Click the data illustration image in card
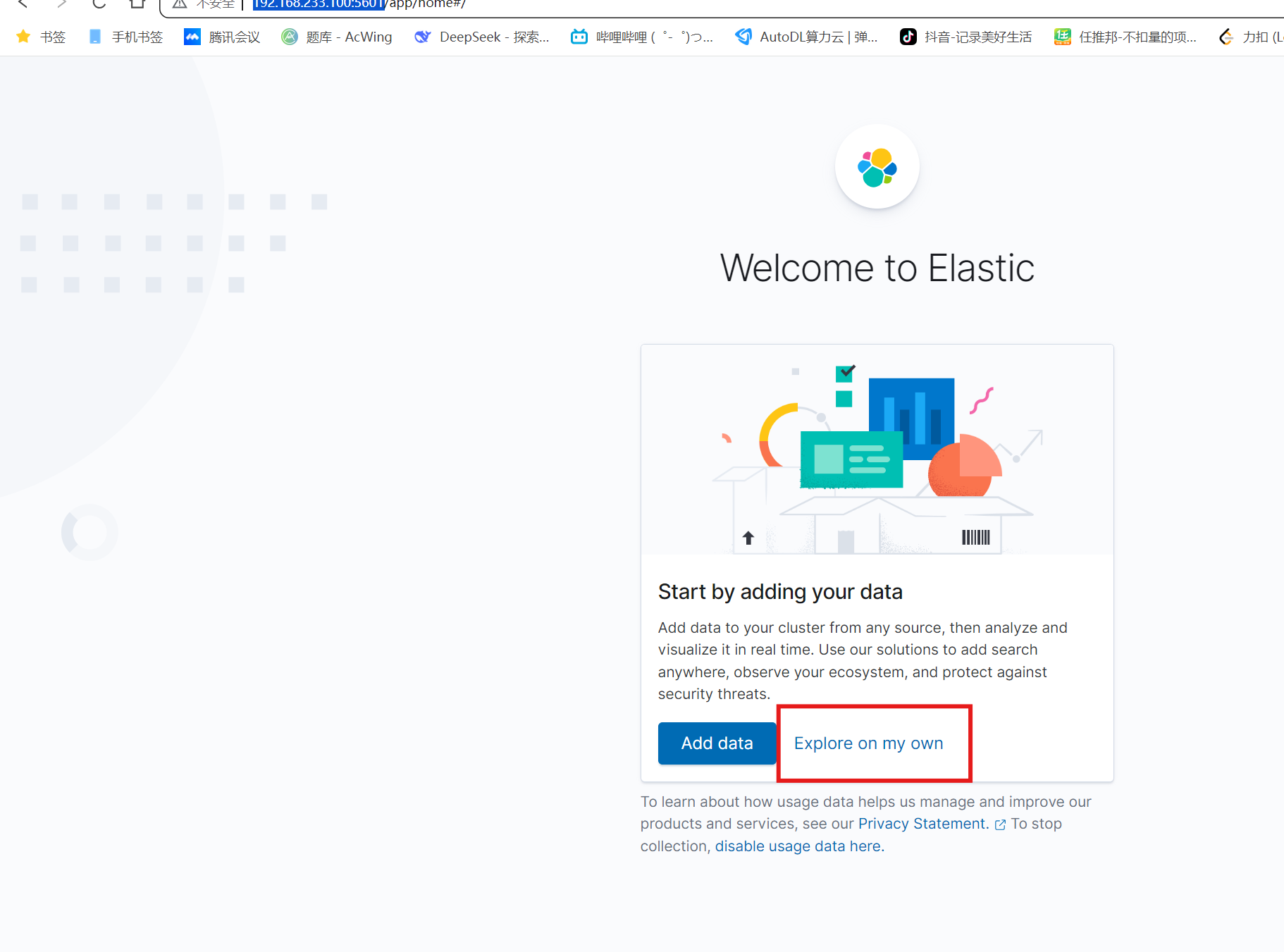1284x952 pixels. [877, 450]
